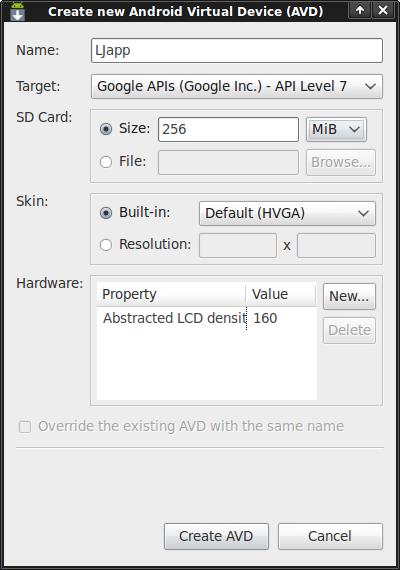400x570 pixels.
Task: Add a hardware property with New...
Action: point(349,296)
